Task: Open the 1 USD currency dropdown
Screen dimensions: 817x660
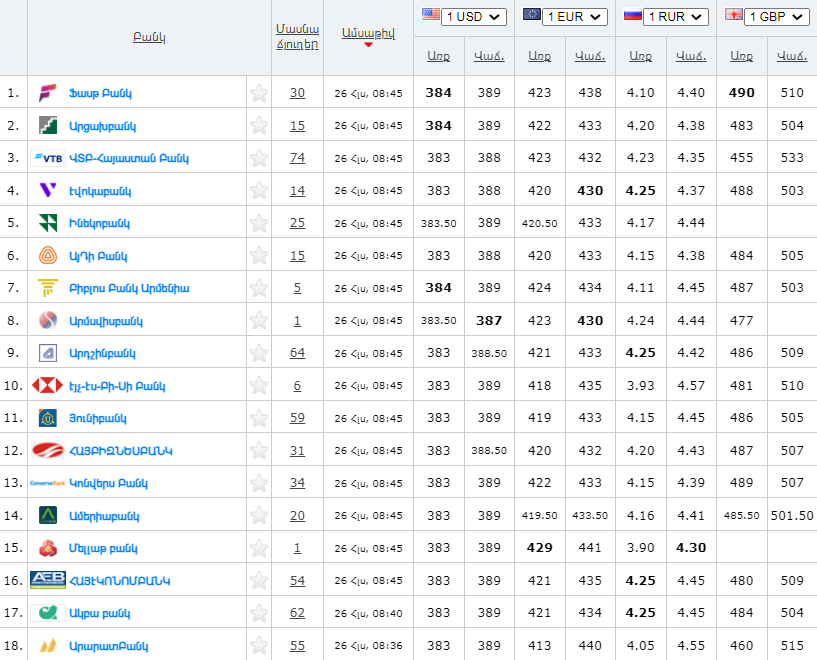Action: point(474,17)
